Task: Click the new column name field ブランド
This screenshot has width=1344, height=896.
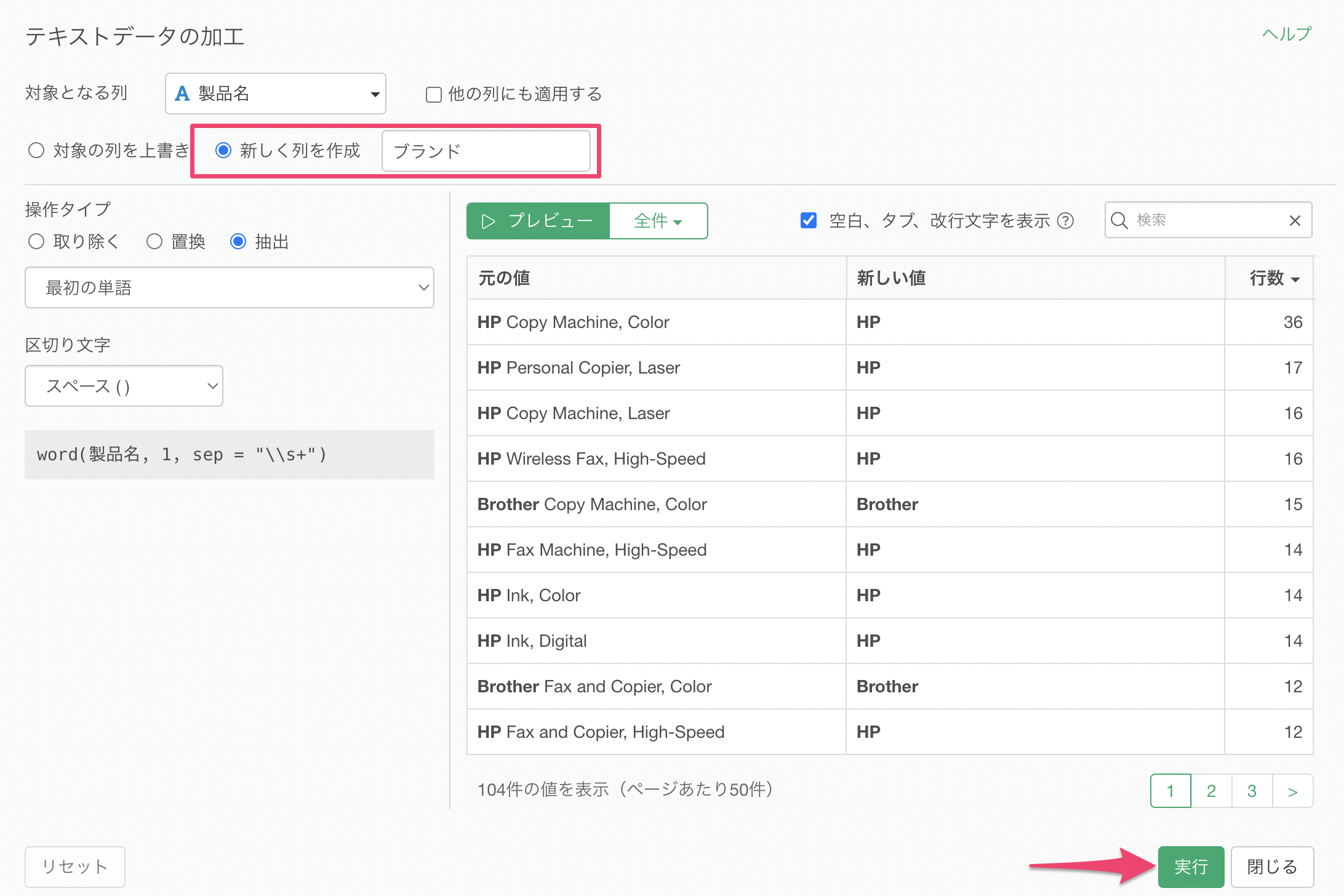Action: point(486,151)
